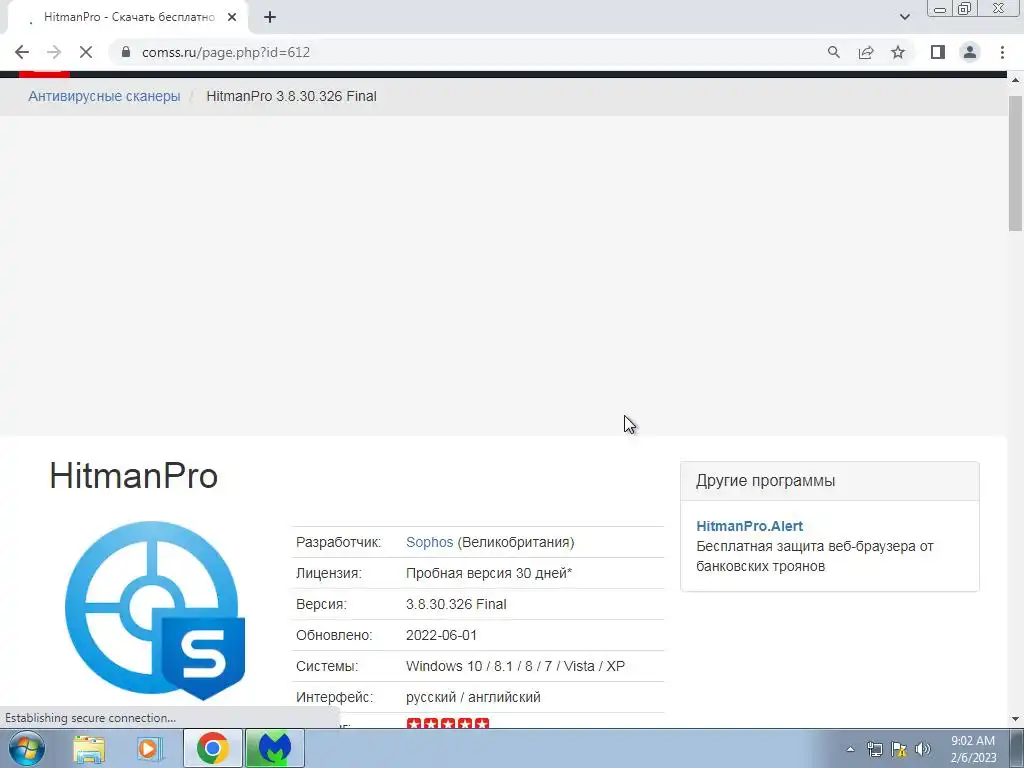Click the scrollbar up arrow
Viewport: 1024px width, 768px height.
pyautogui.click(x=1015, y=80)
